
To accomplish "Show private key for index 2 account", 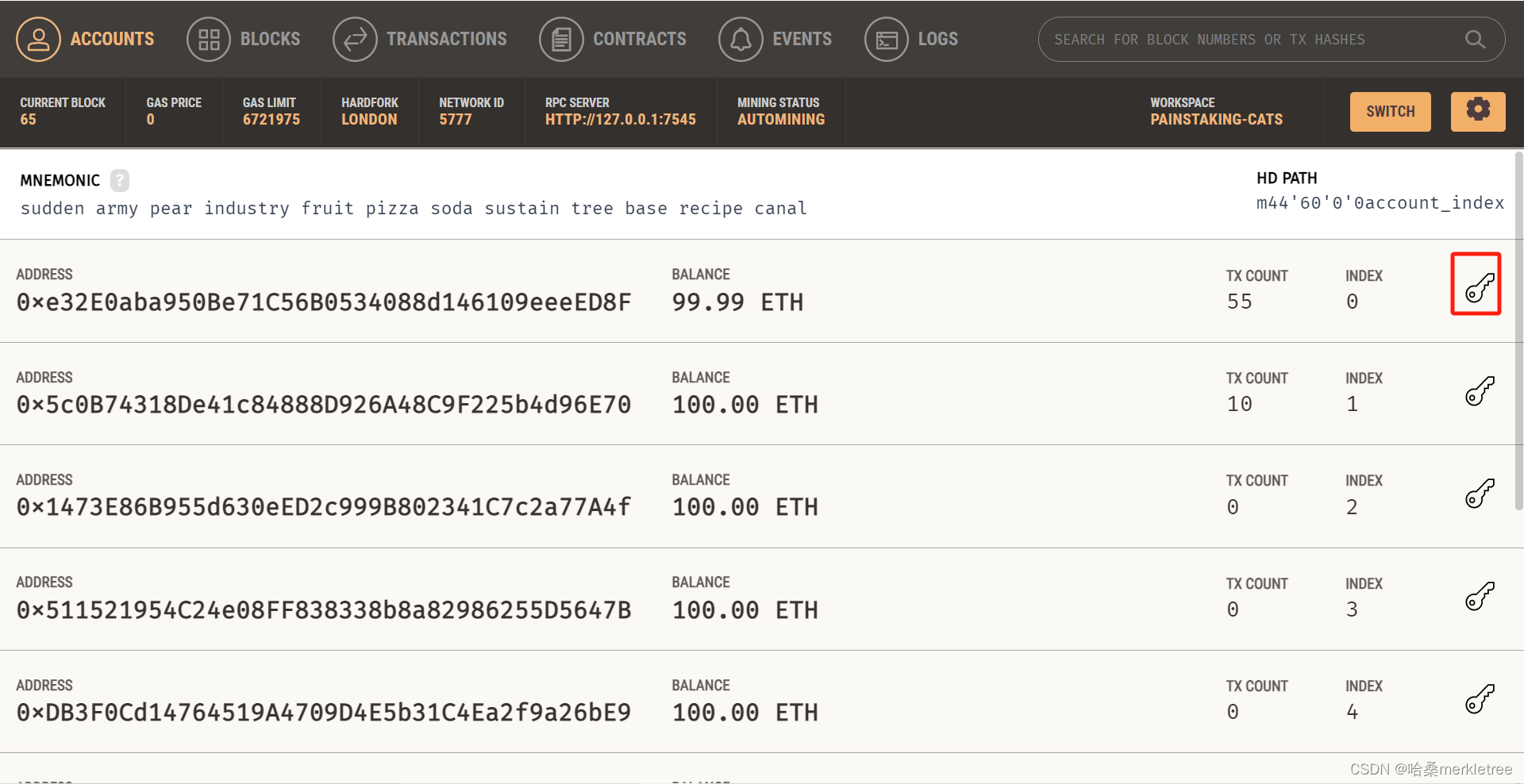I will 1480,493.
